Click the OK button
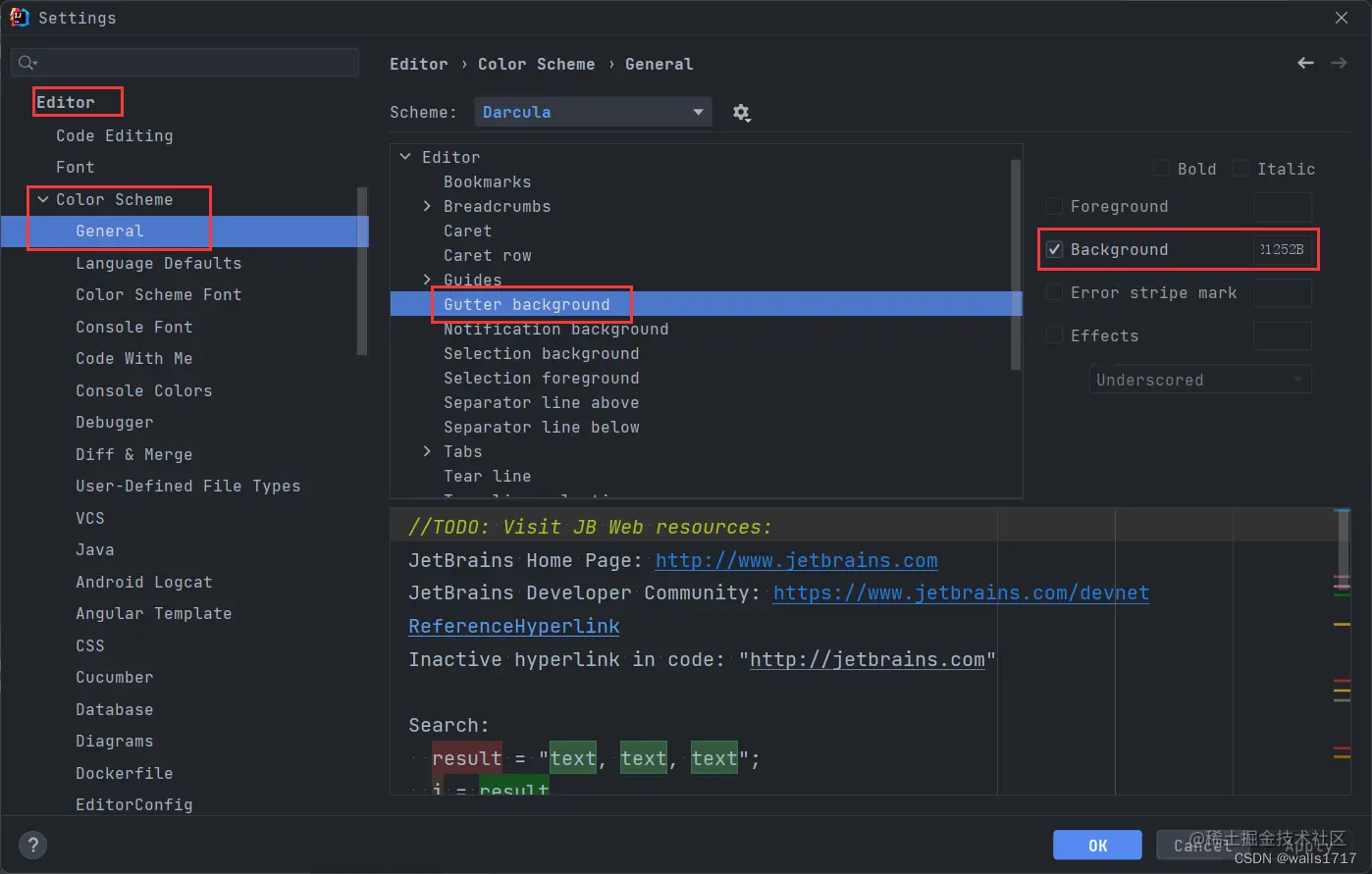The width and height of the screenshot is (1372, 874). click(x=1097, y=845)
